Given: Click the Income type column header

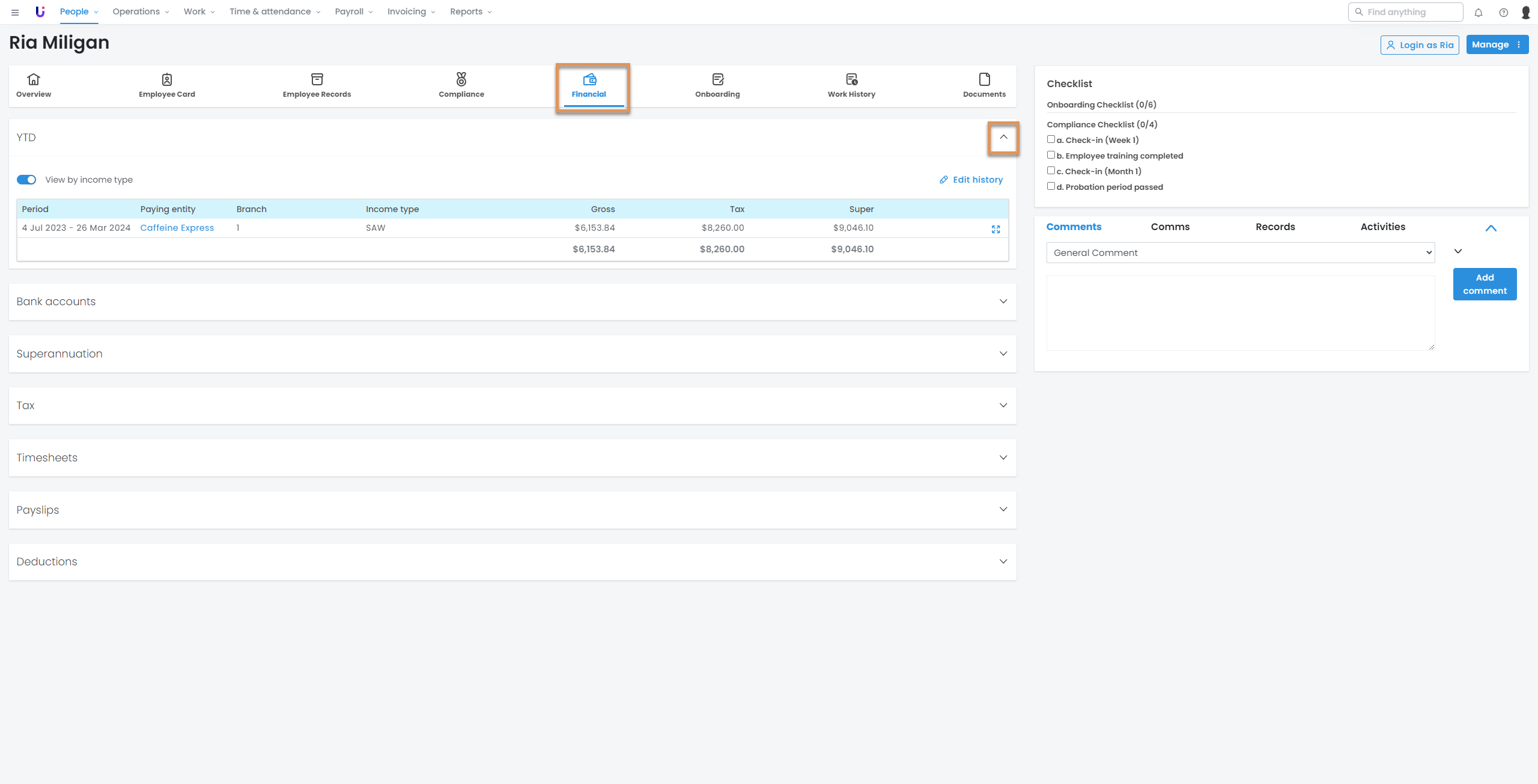Looking at the screenshot, I should [392, 209].
